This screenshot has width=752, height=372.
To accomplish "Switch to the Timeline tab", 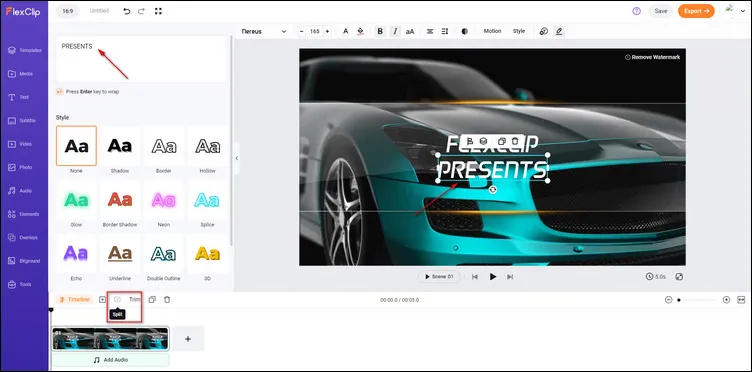I will pos(74,300).
